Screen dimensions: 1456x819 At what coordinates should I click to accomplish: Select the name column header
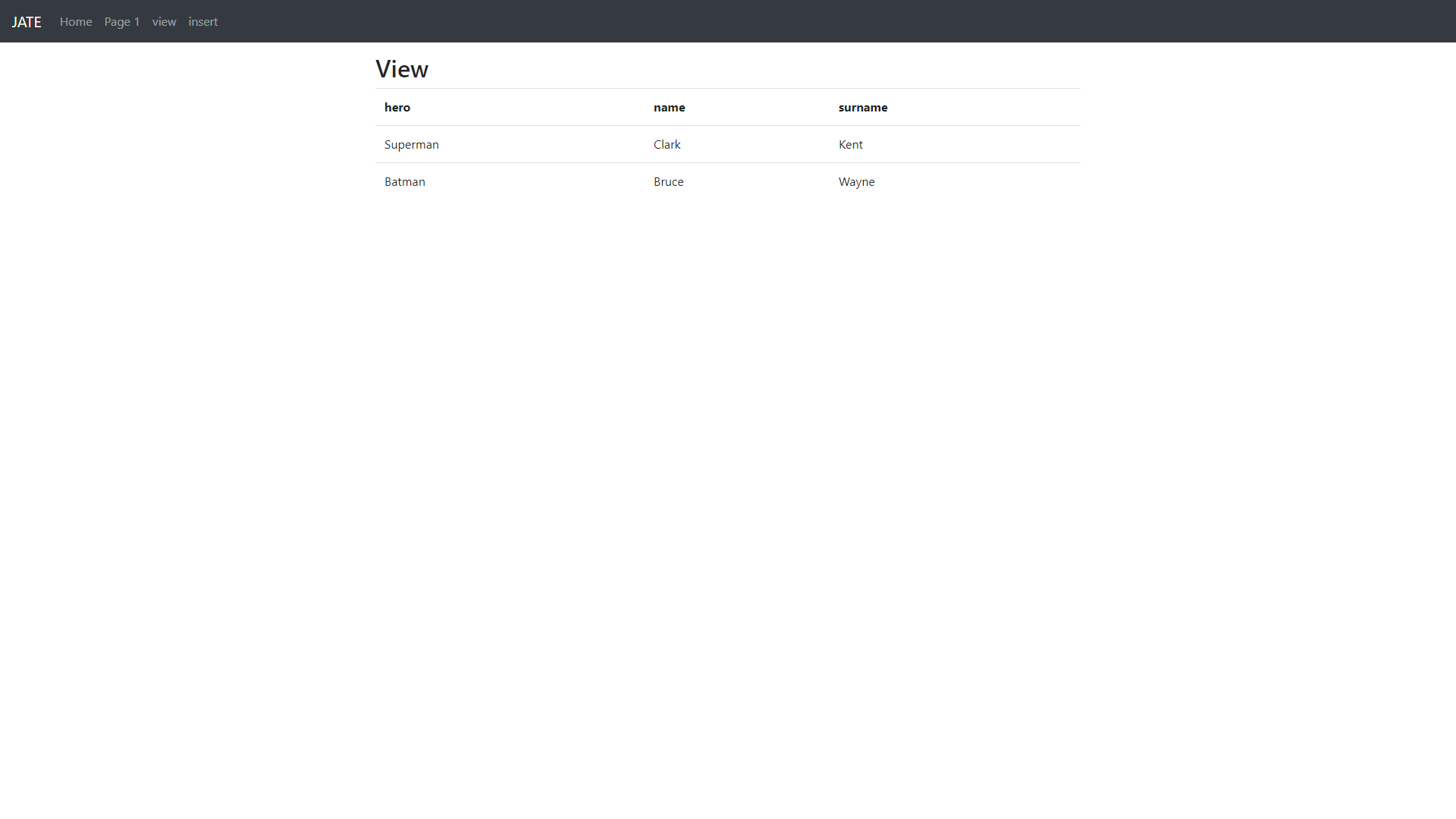click(x=737, y=107)
